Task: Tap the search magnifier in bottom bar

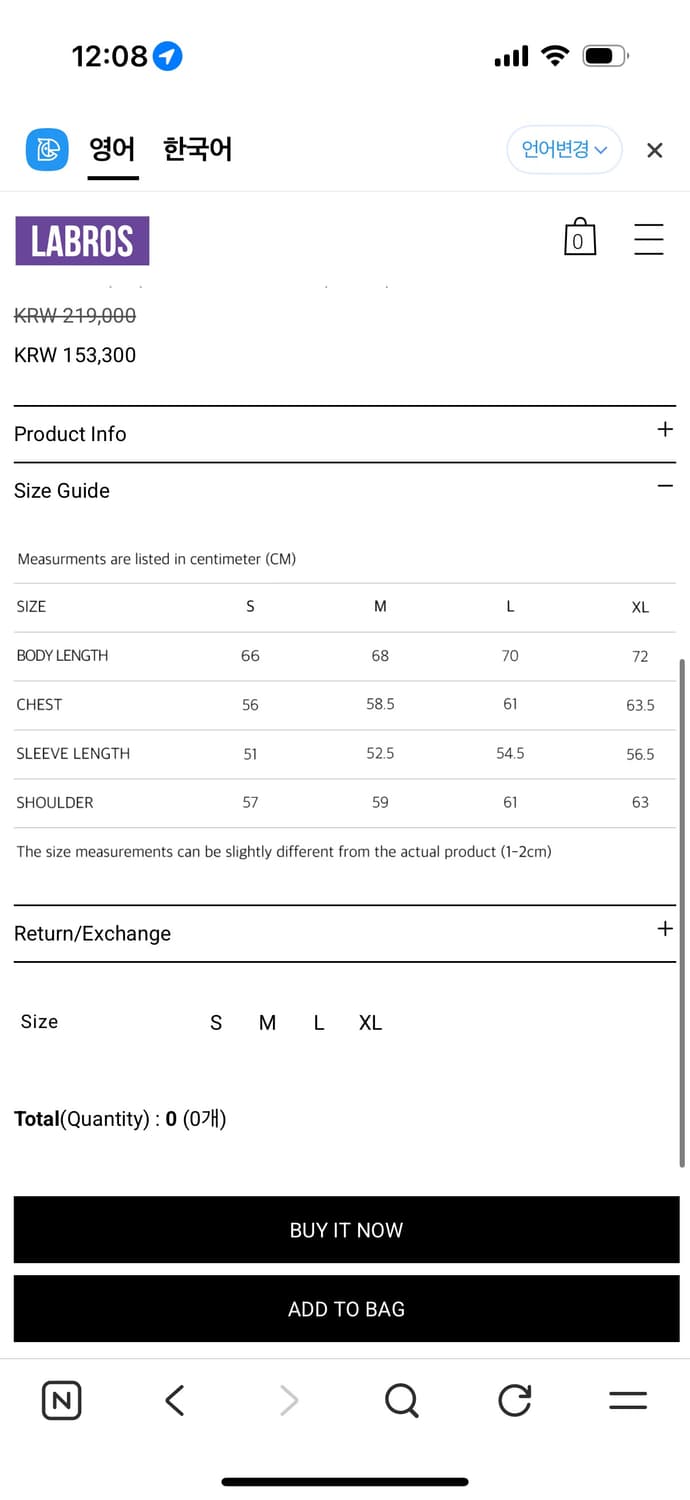Action: (401, 1400)
